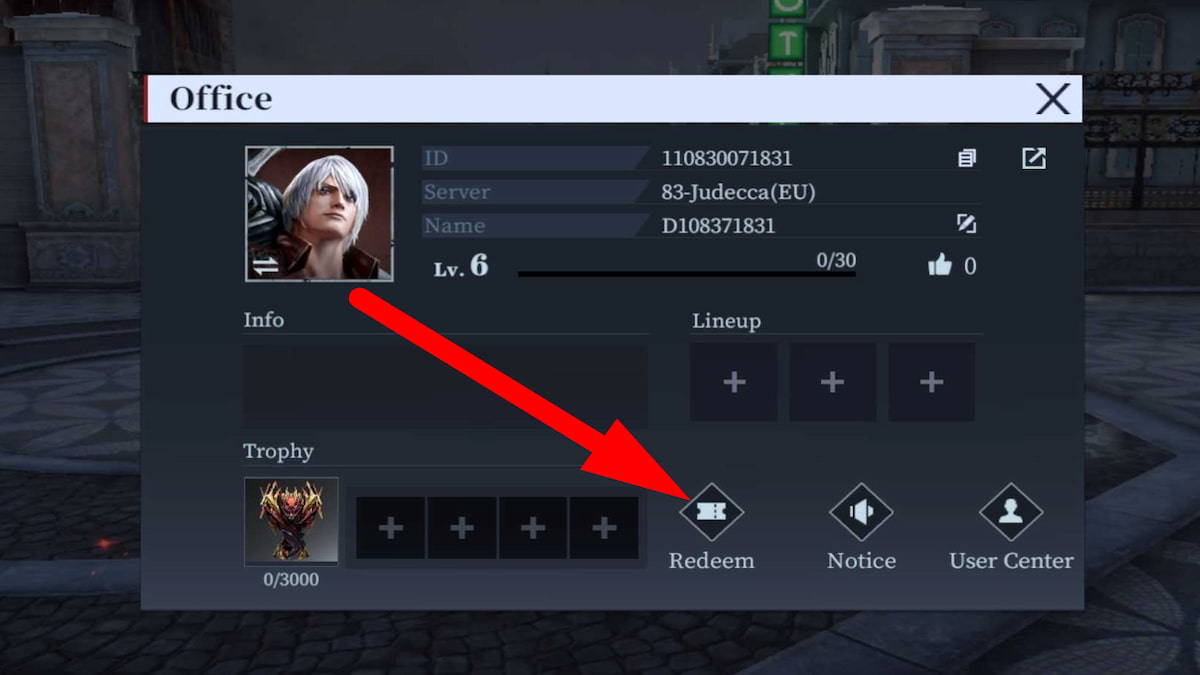Open the character portrait image
The width and height of the screenshot is (1200, 675).
[x=319, y=214]
